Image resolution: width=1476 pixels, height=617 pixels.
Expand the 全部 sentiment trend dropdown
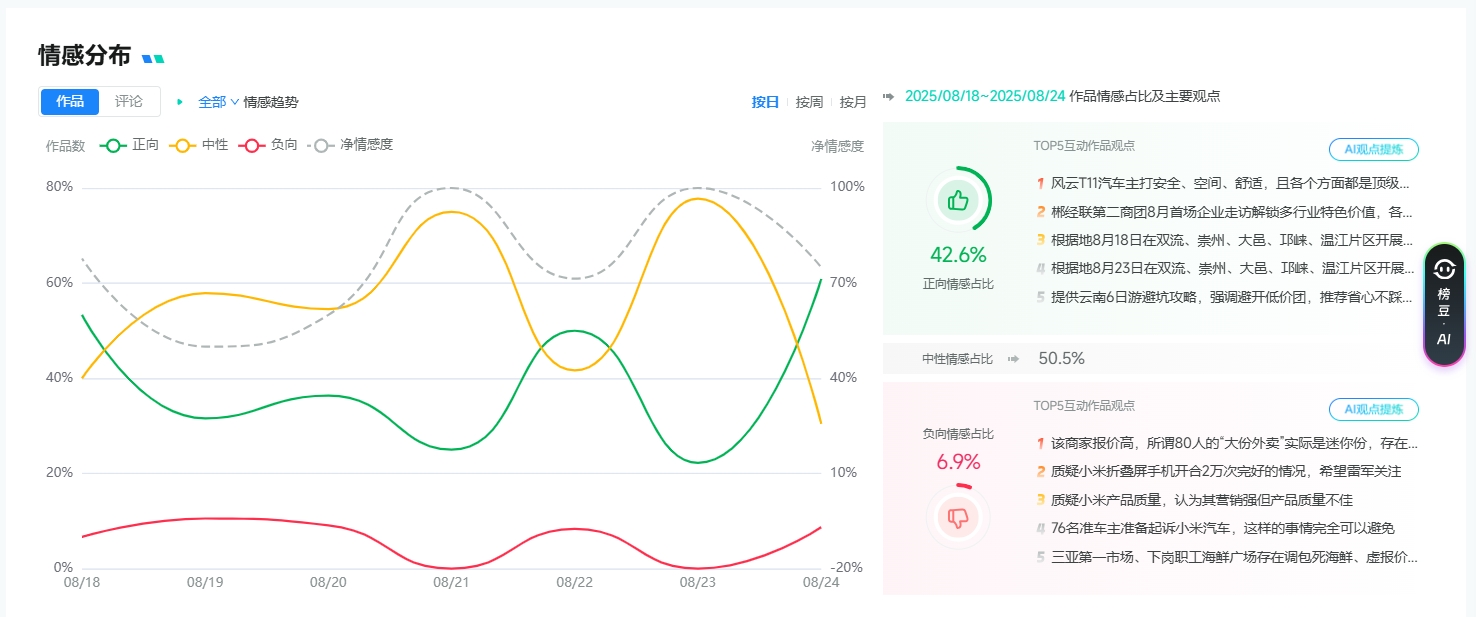[x=219, y=102]
